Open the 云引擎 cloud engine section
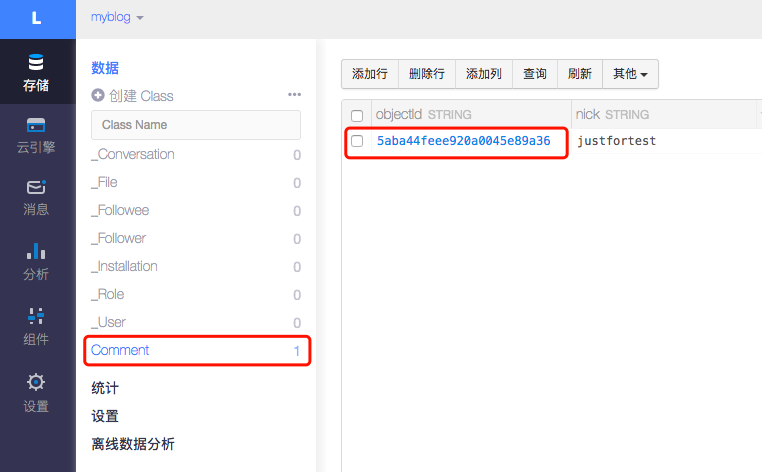 coord(36,135)
